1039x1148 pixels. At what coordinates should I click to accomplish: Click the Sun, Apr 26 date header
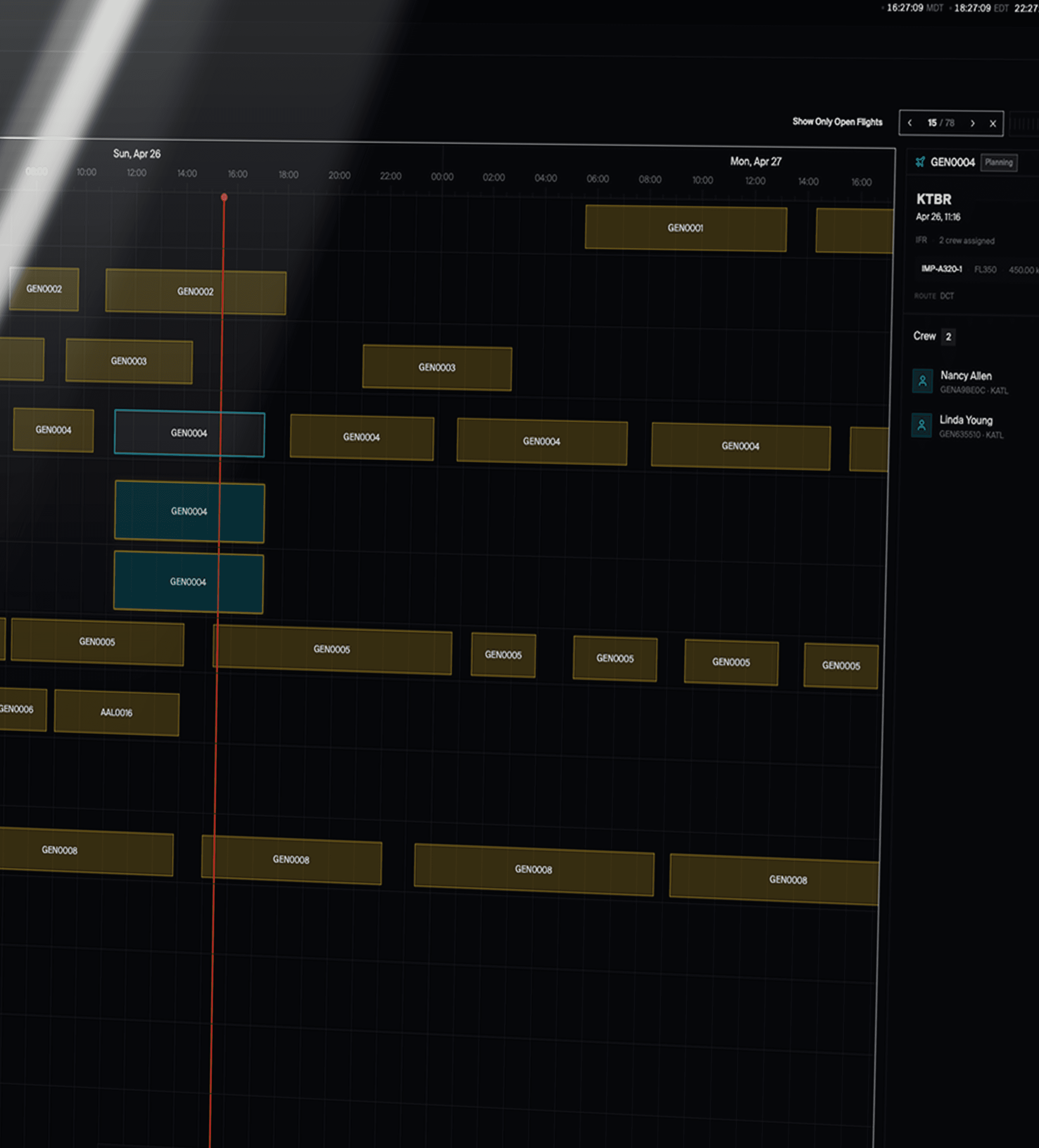coord(136,154)
